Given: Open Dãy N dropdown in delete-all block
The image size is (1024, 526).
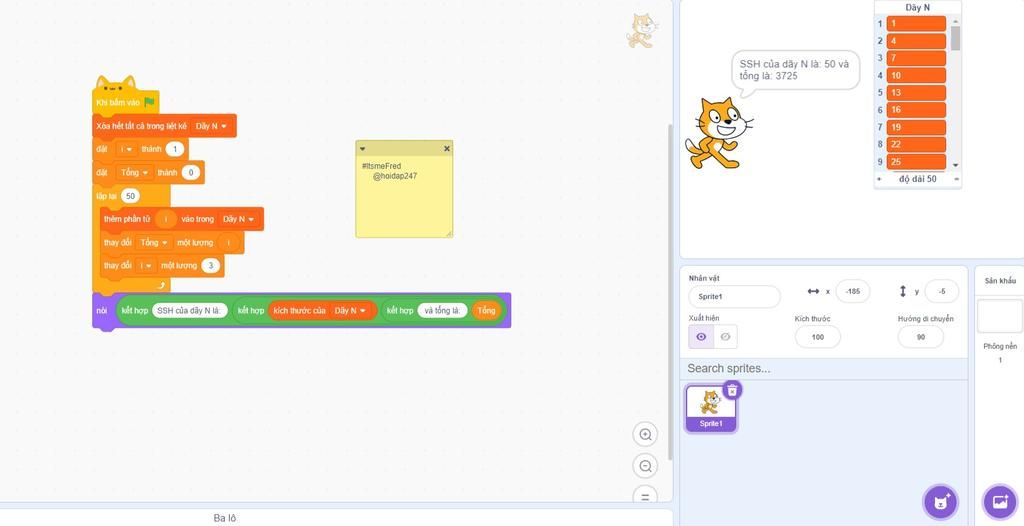Looking at the screenshot, I should tap(211, 125).
